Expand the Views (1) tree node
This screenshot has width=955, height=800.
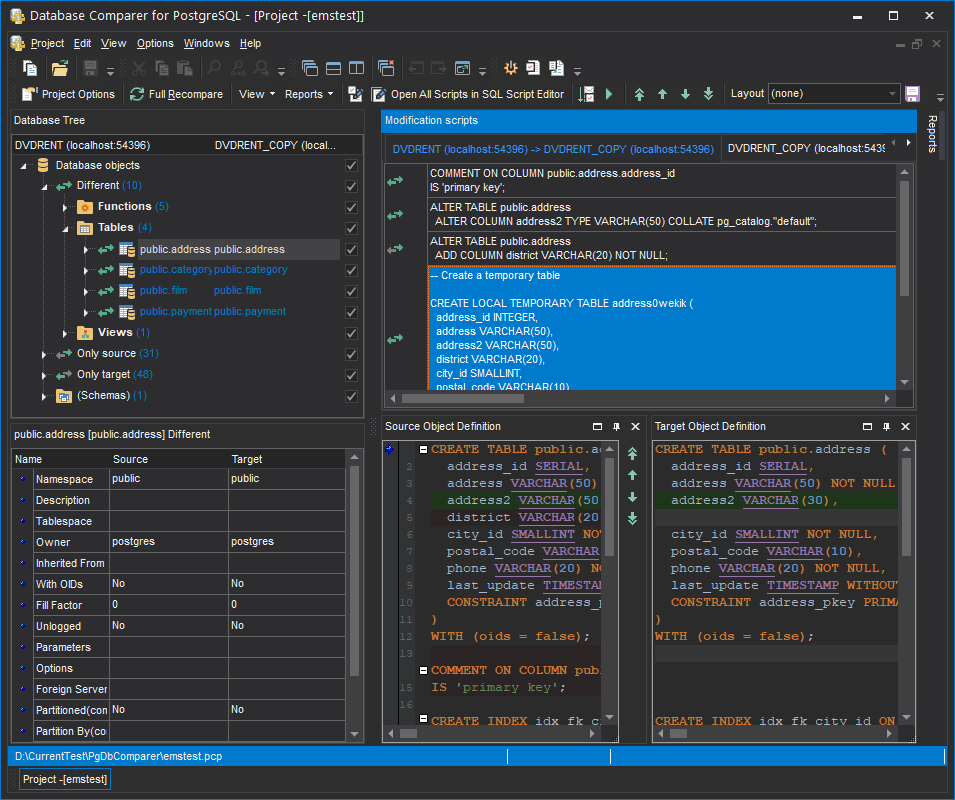[65, 334]
